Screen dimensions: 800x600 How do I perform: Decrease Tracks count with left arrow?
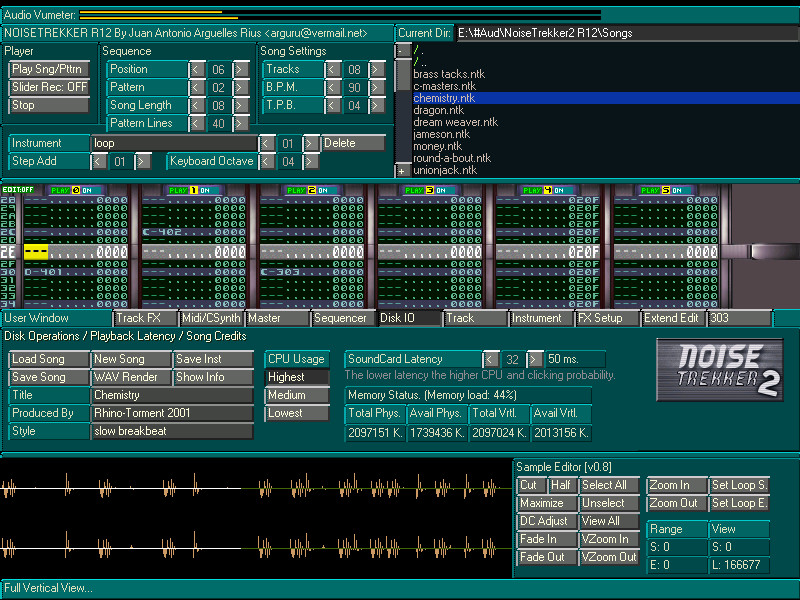click(333, 69)
